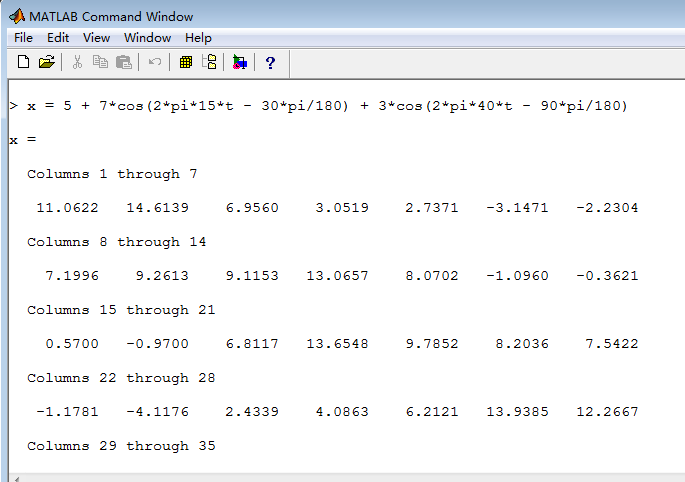
Task: Click 'Columns 8 through 14' heading
Action: (117, 242)
